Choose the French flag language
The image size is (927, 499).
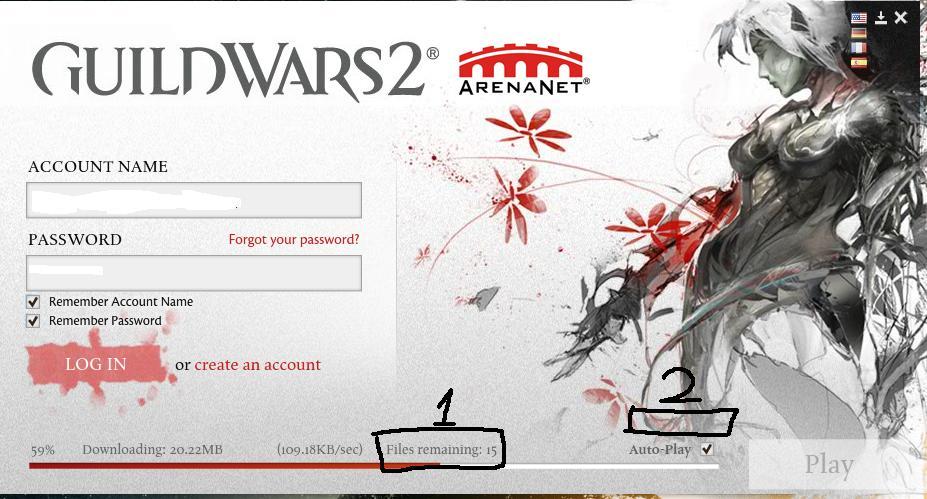tap(859, 48)
